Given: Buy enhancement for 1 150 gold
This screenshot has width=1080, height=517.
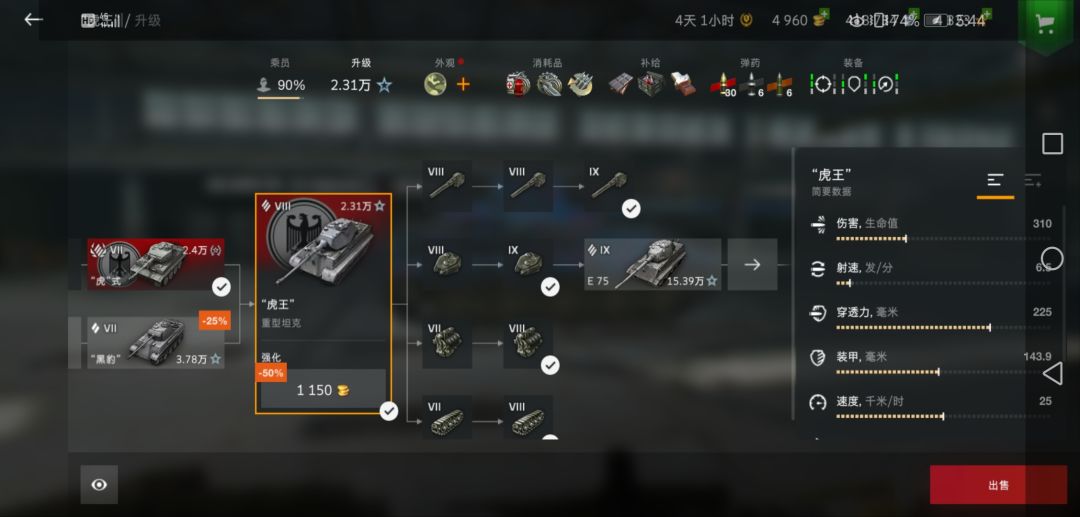Looking at the screenshot, I should (323, 390).
